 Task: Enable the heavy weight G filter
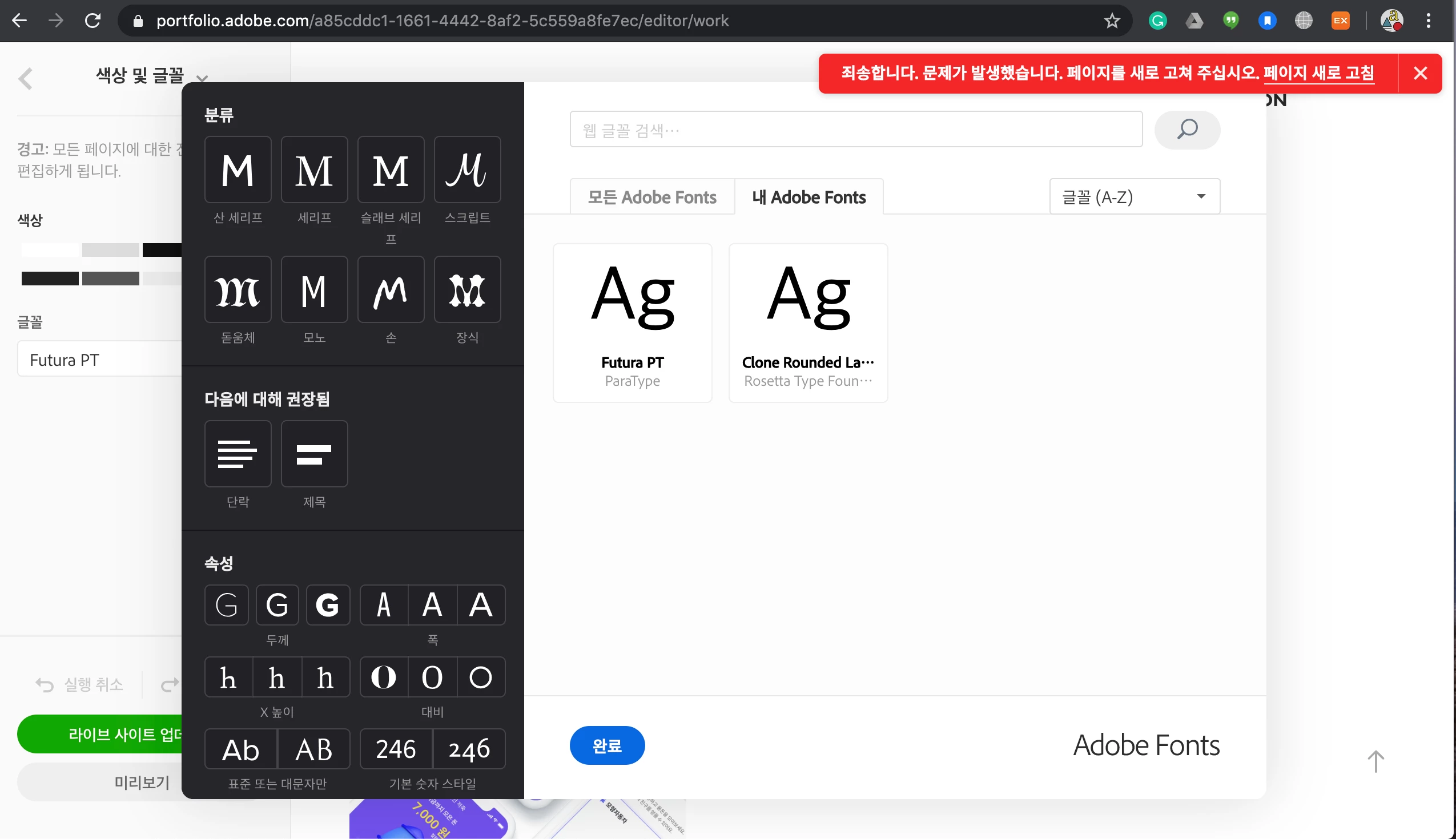(327, 605)
